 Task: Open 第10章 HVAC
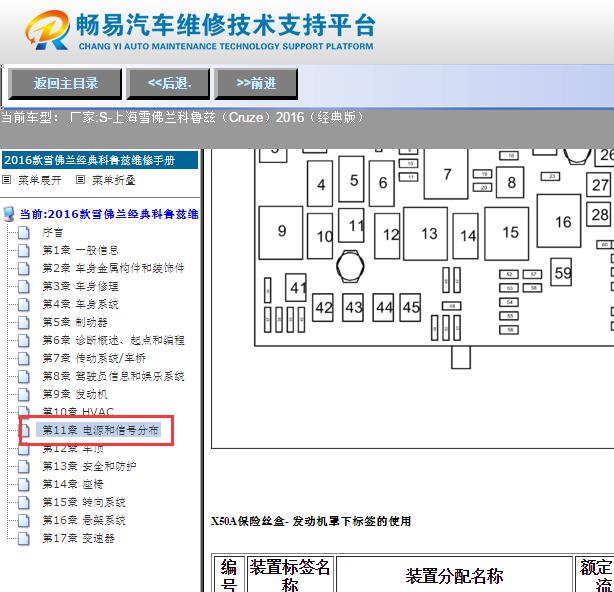(x=78, y=412)
